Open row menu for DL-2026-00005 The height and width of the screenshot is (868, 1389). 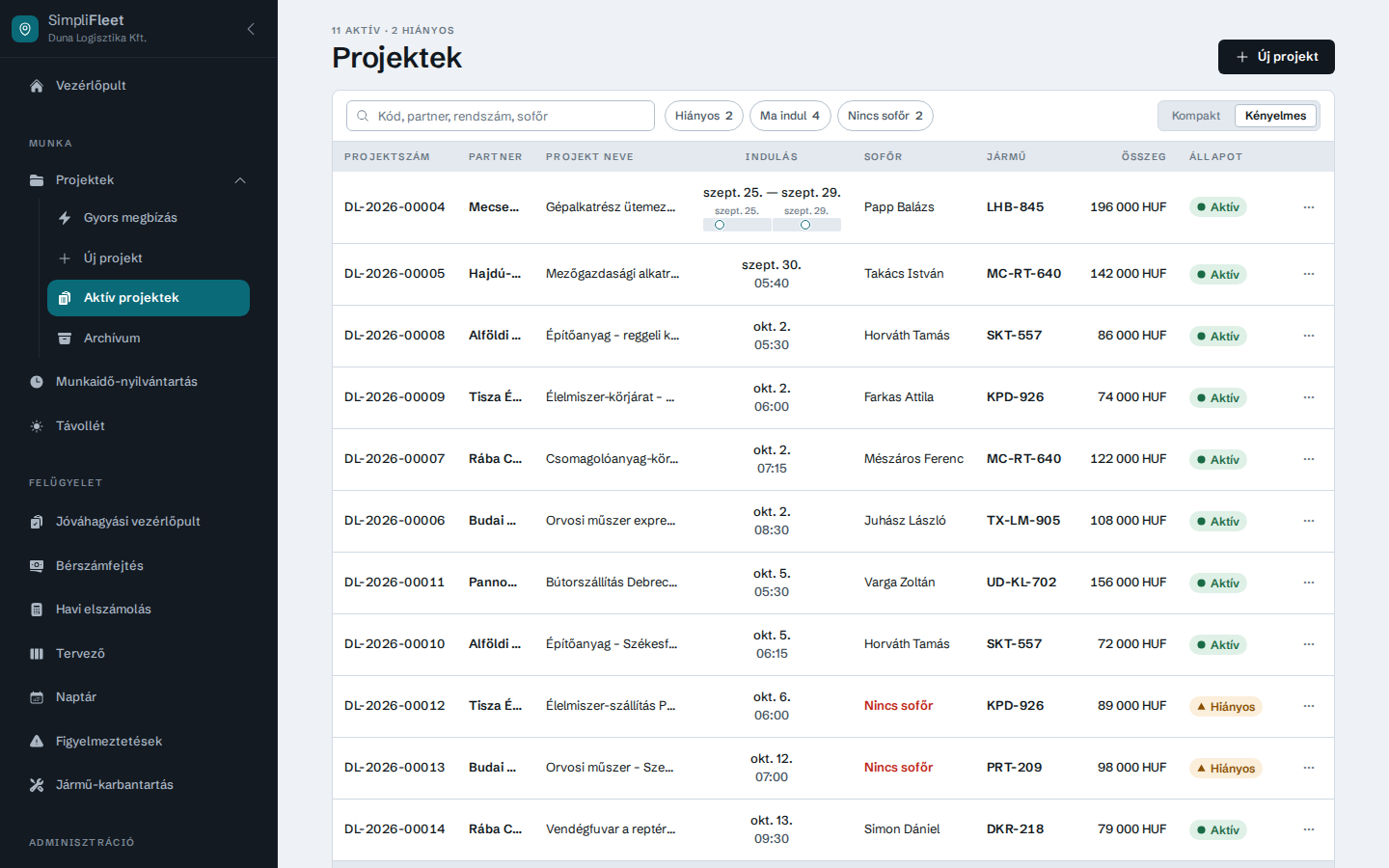pyautogui.click(x=1309, y=274)
